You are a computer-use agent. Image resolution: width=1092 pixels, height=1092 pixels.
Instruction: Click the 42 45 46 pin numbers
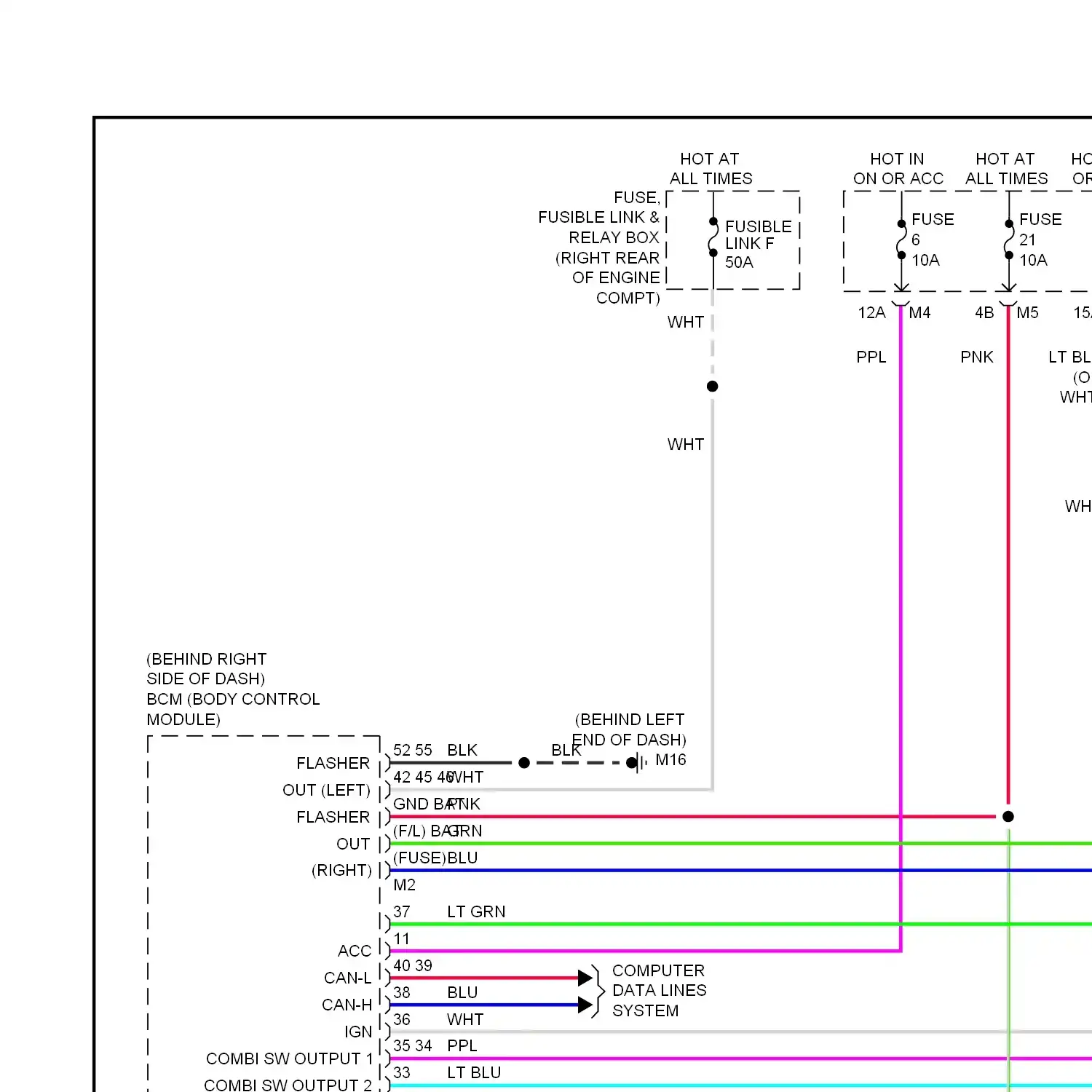click(x=423, y=778)
